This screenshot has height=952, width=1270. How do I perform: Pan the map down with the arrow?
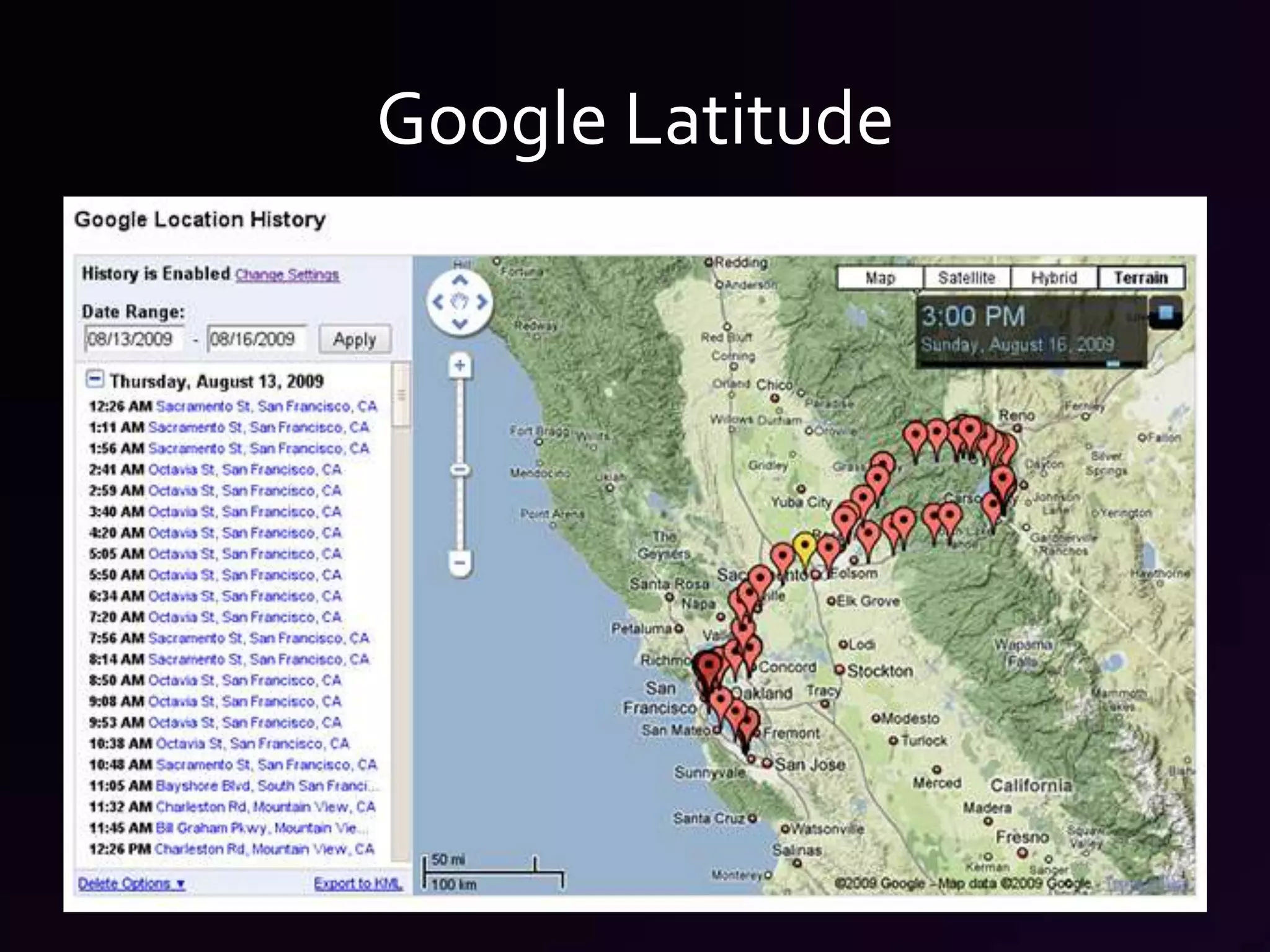(460, 324)
